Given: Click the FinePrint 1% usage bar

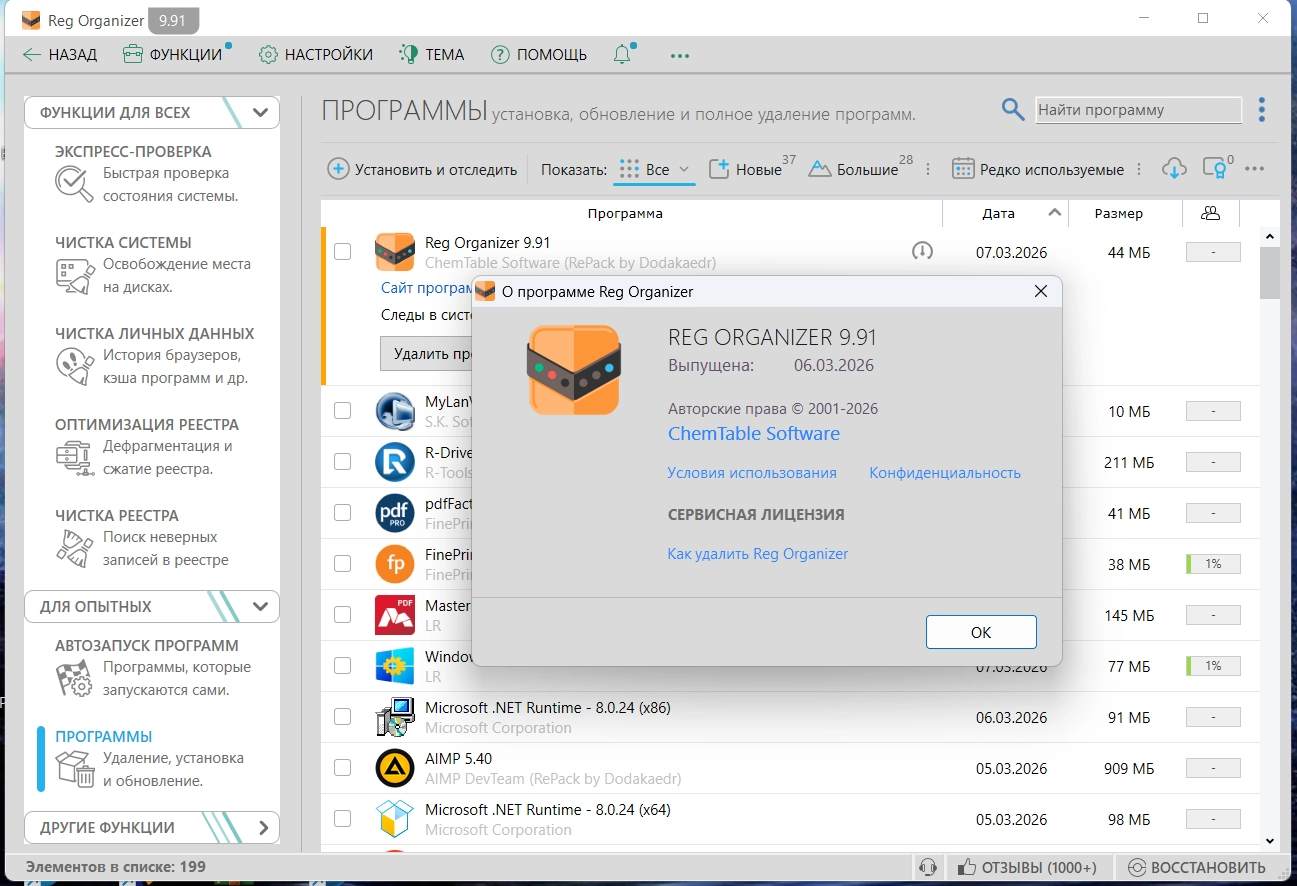Looking at the screenshot, I should 1213,564.
